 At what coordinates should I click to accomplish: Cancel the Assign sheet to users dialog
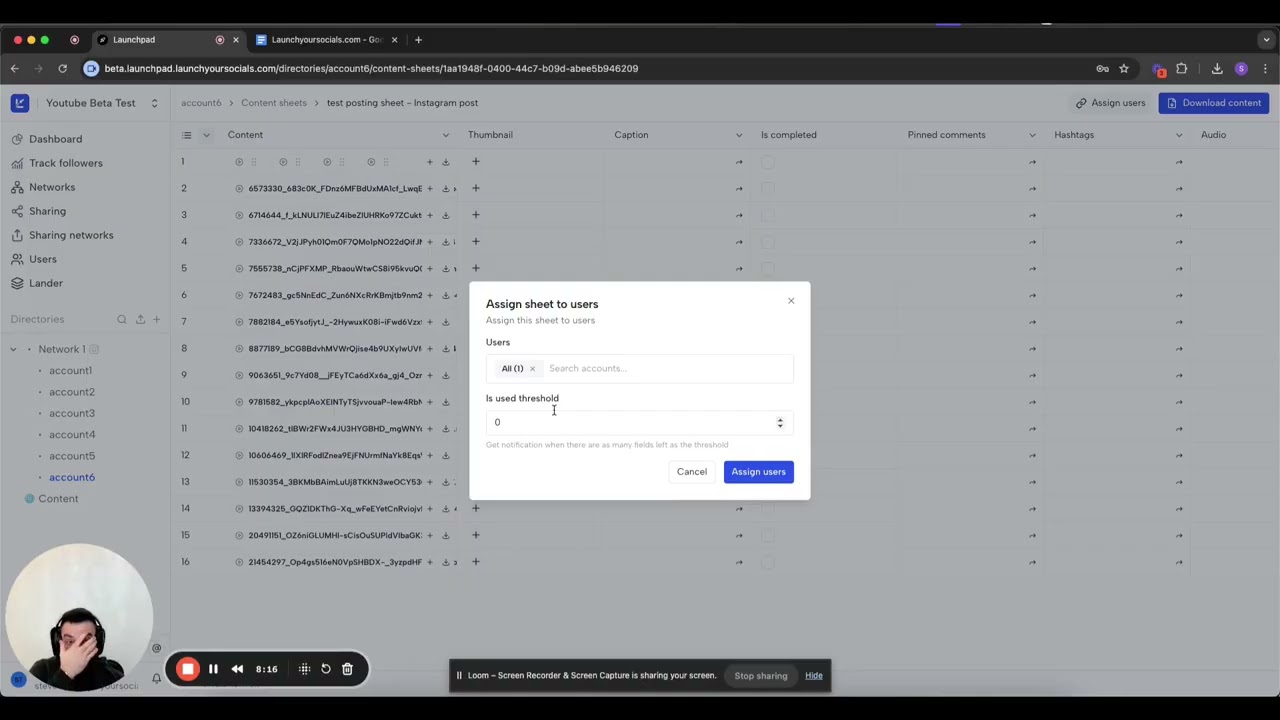tap(691, 471)
